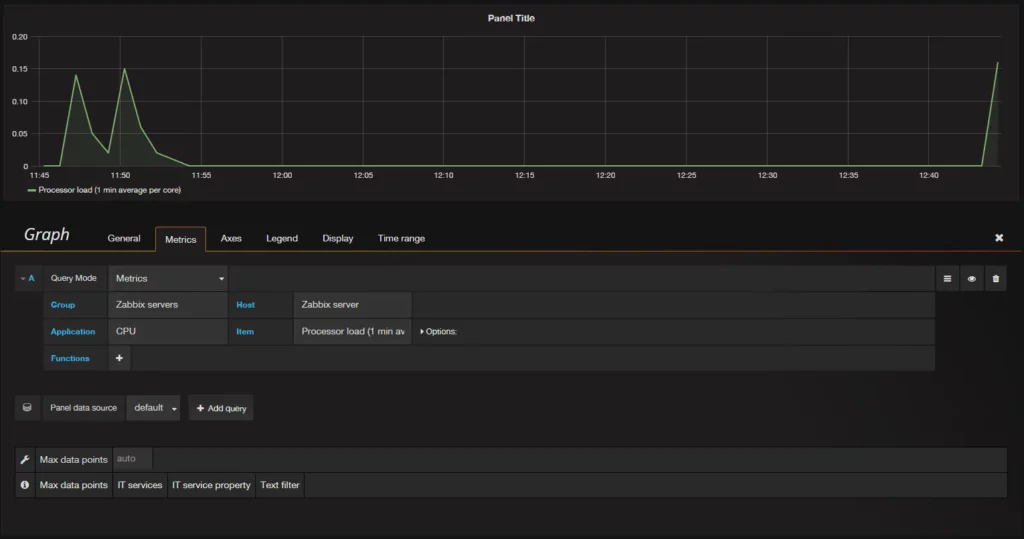
Task: Focus the Max data points auto input
Action: [x=133, y=459]
